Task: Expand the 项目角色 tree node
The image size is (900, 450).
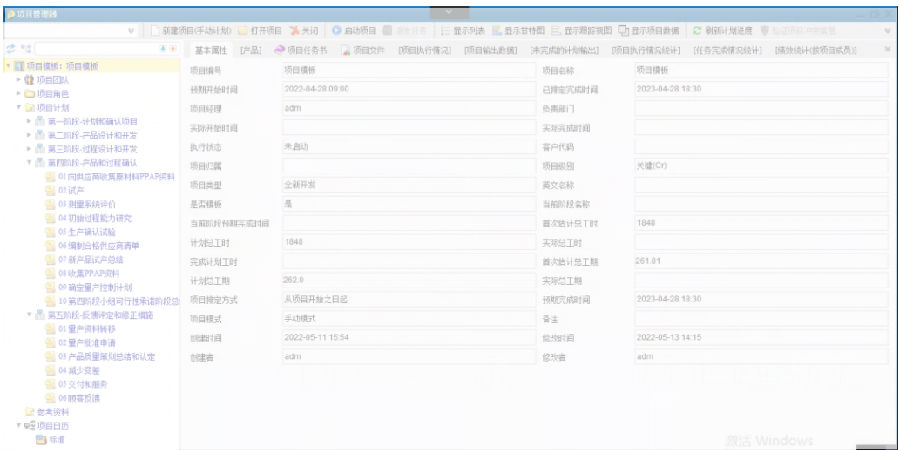Action: [19, 94]
